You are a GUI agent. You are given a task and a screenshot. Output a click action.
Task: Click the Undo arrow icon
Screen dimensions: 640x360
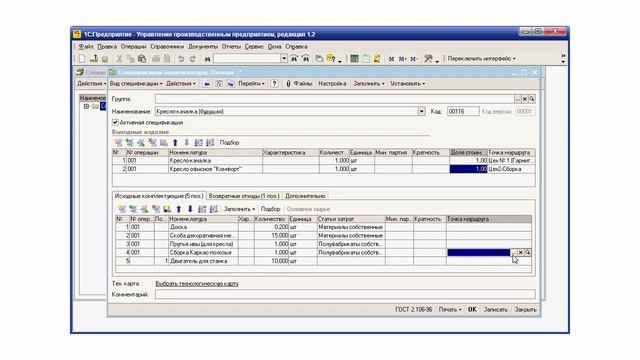(181, 59)
